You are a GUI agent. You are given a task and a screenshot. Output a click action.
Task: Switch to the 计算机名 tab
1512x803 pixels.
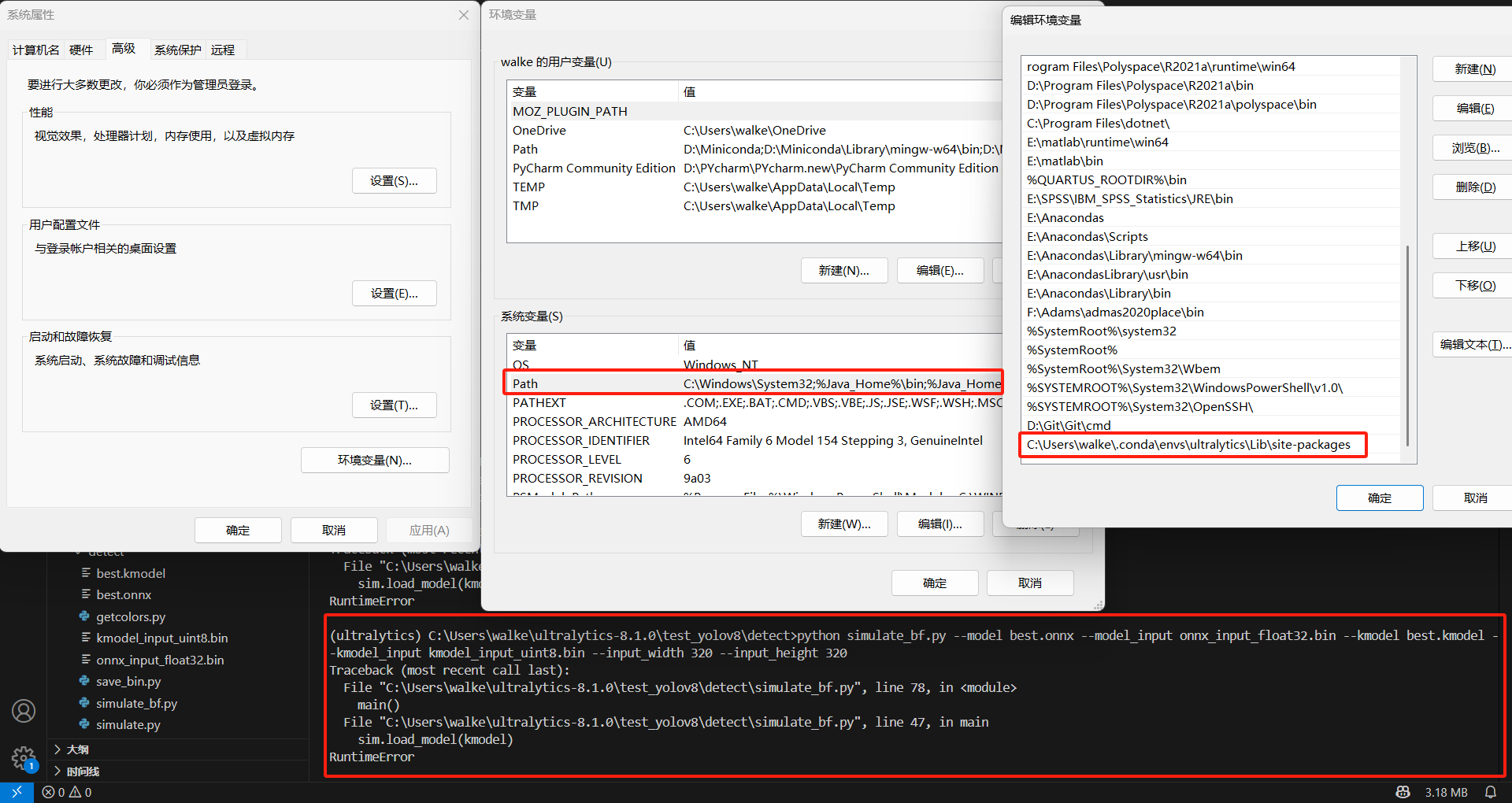[36, 50]
